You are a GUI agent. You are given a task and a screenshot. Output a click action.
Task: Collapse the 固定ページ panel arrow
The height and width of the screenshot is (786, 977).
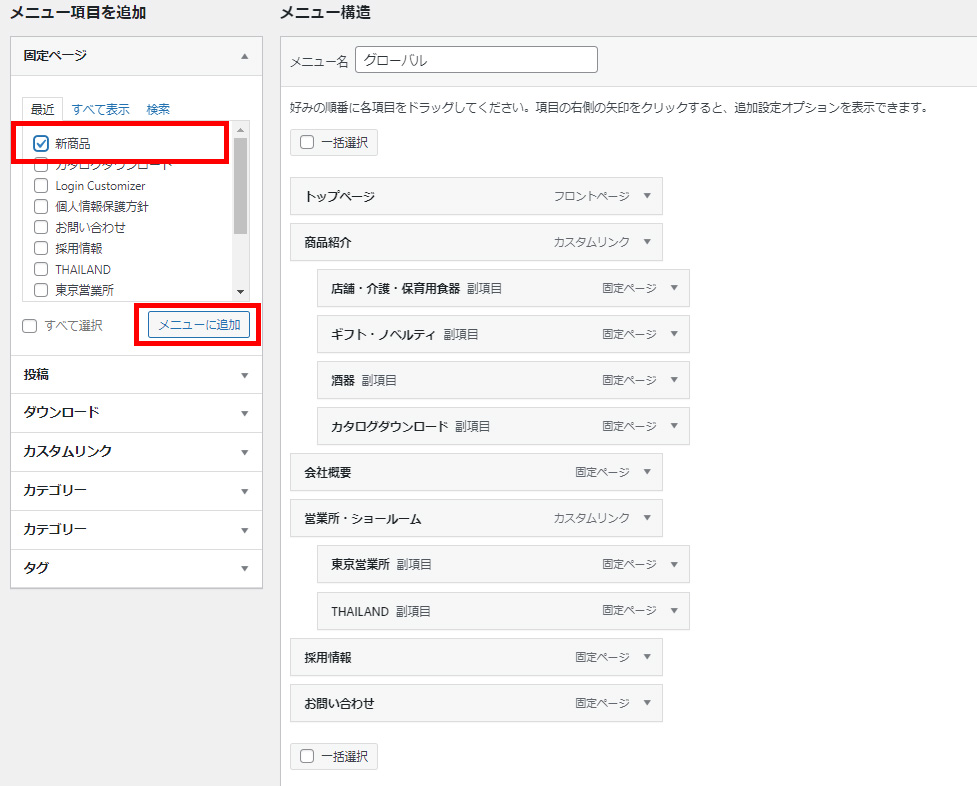point(244,57)
